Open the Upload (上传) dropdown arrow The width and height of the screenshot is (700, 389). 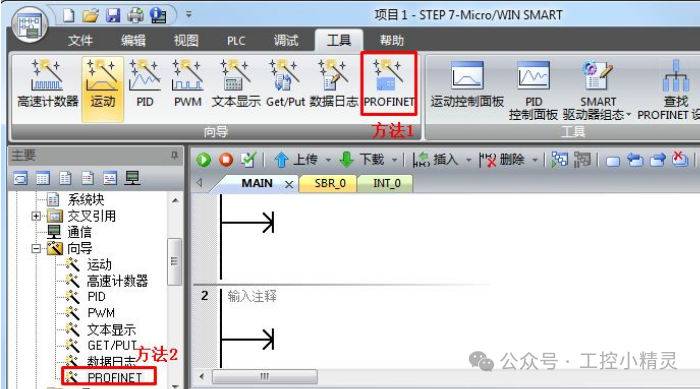[x=328, y=160]
